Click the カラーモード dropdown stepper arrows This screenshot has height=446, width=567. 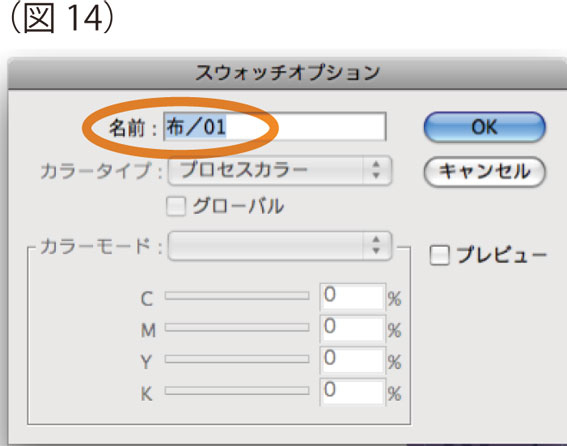point(376,246)
